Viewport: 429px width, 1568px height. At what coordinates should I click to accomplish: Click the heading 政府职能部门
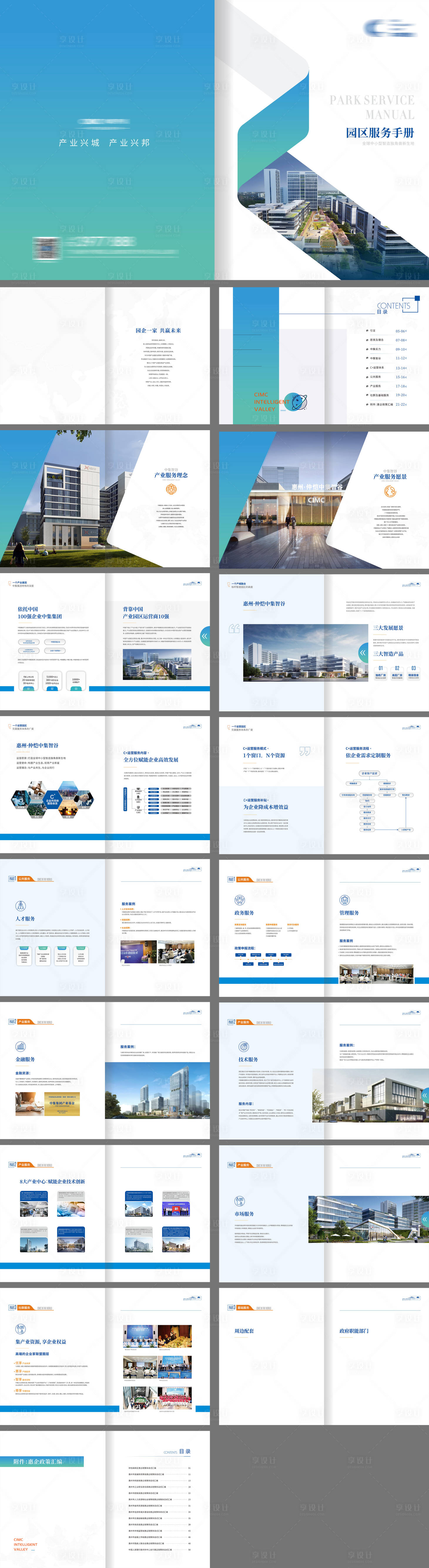click(x=354, y=1331)
